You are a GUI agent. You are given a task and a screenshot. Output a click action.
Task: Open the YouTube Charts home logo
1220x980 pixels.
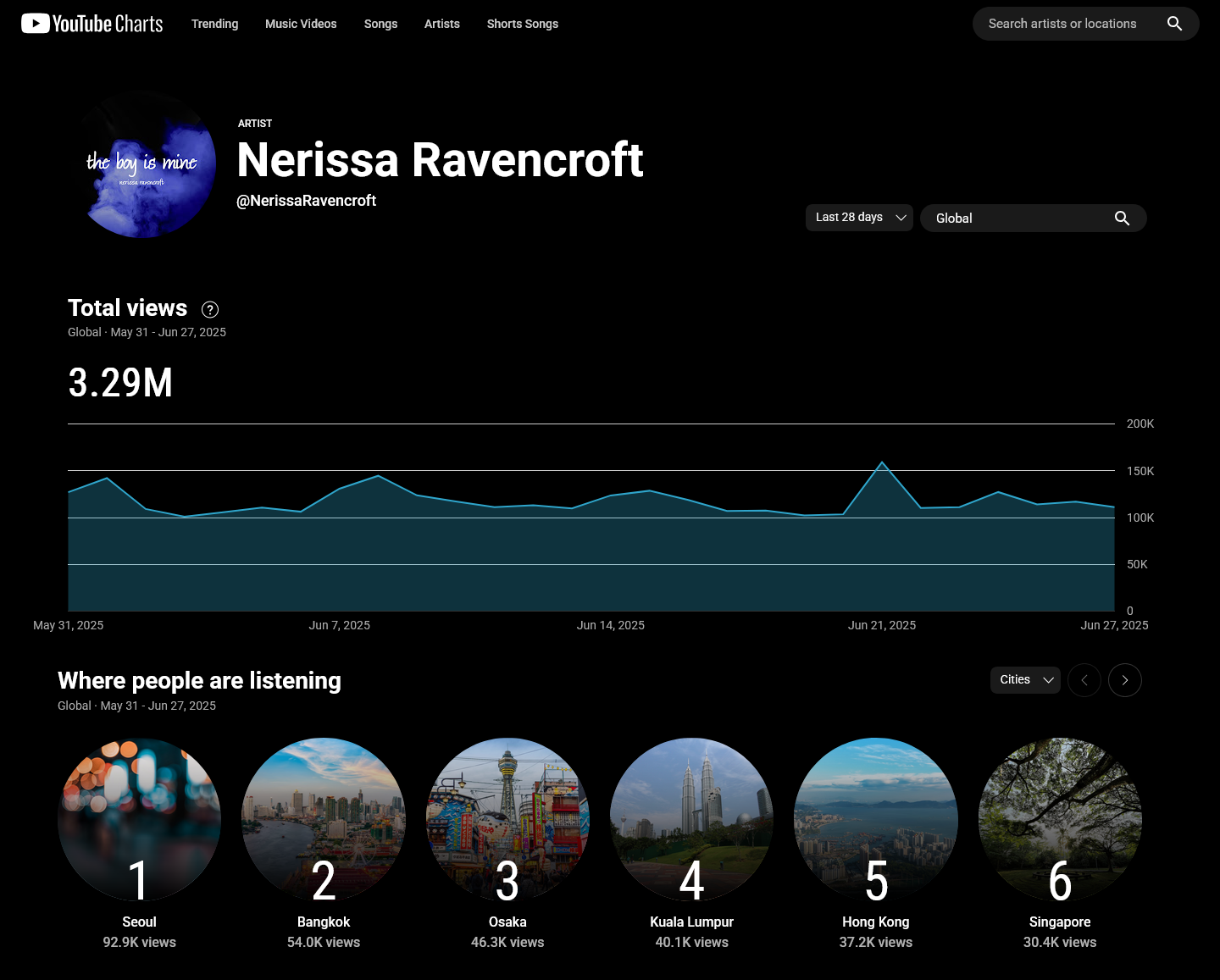pos(91,24)
